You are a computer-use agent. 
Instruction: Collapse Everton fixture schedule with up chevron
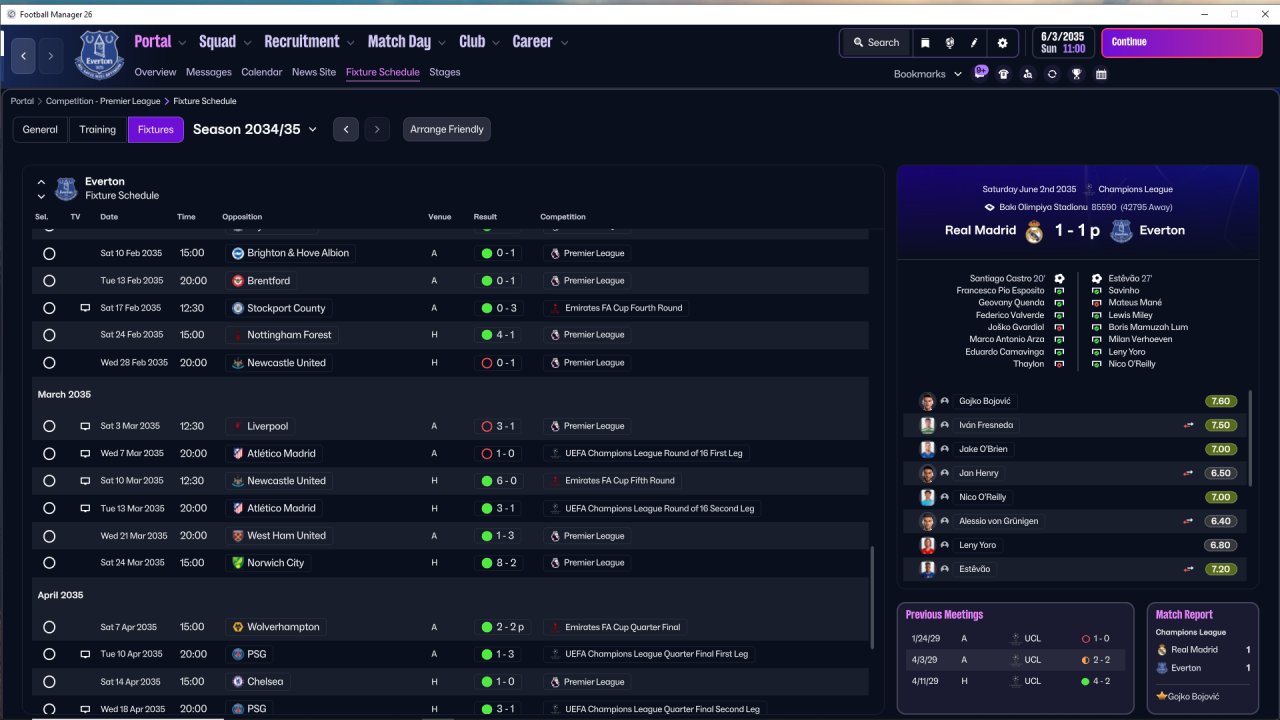click(x=41, y=183)
